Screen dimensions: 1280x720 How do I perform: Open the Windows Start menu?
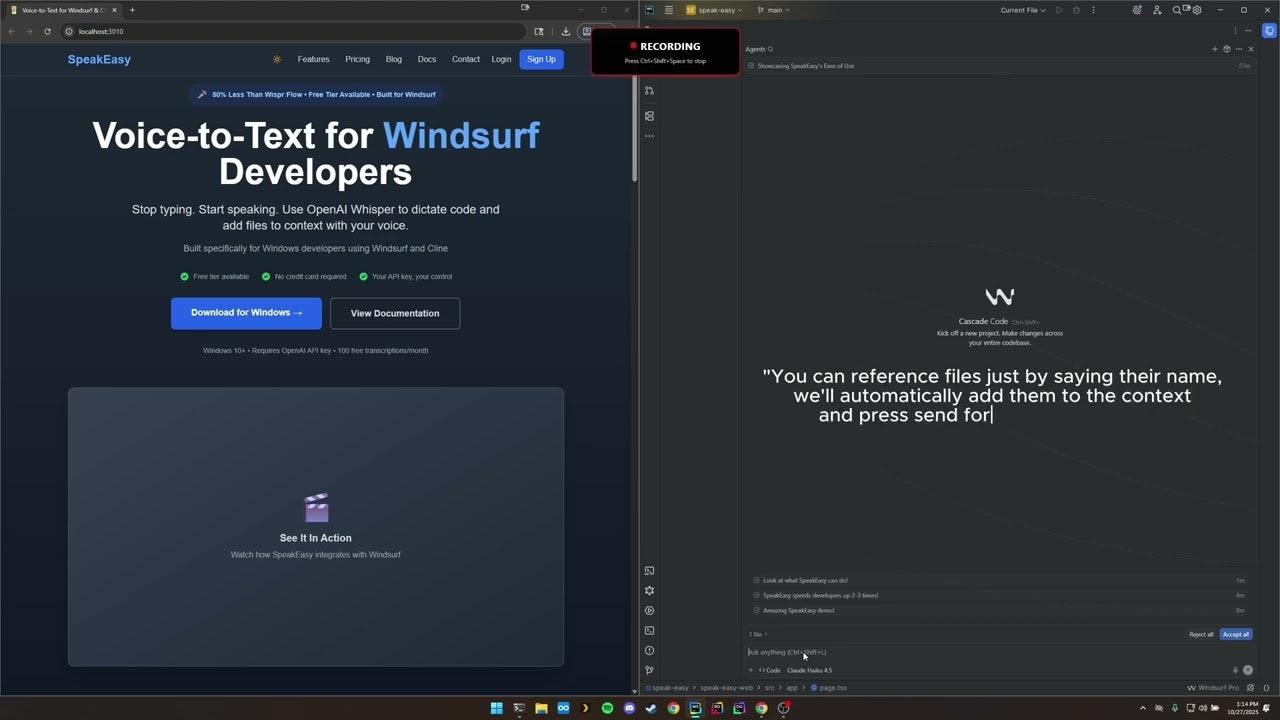pyautogui.click(x=497, y=708)
